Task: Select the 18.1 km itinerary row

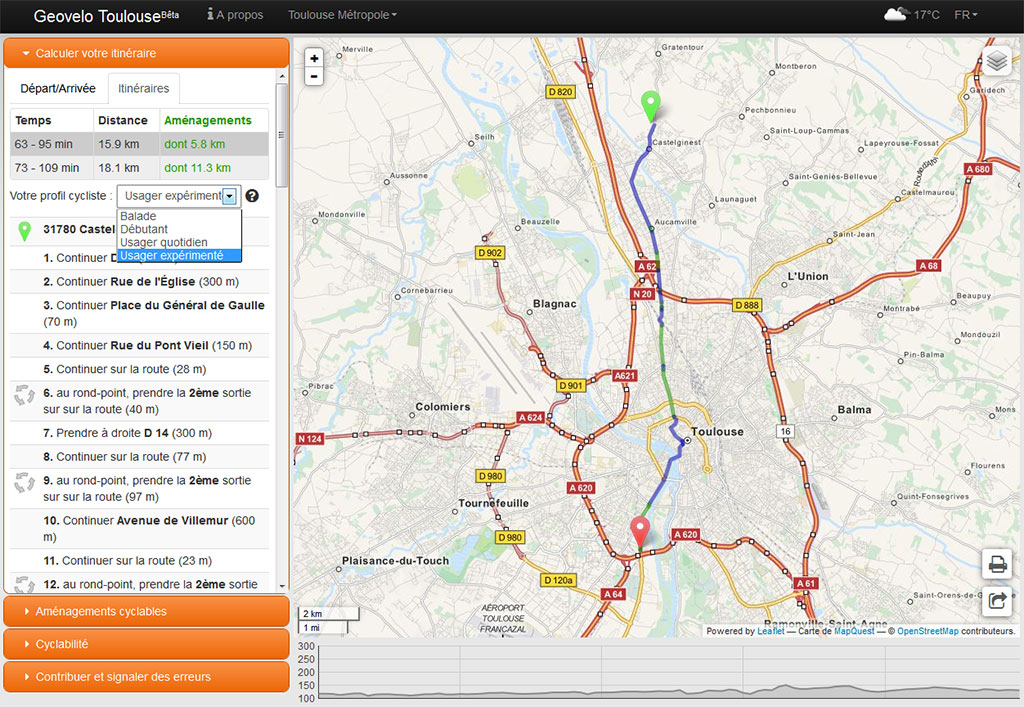Action: [x=139, y=168]
